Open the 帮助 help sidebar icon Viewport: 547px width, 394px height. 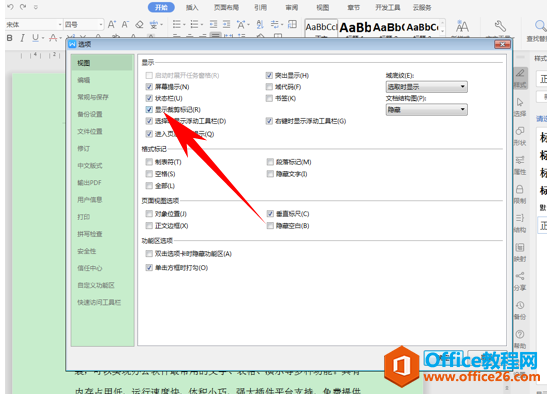520,334
